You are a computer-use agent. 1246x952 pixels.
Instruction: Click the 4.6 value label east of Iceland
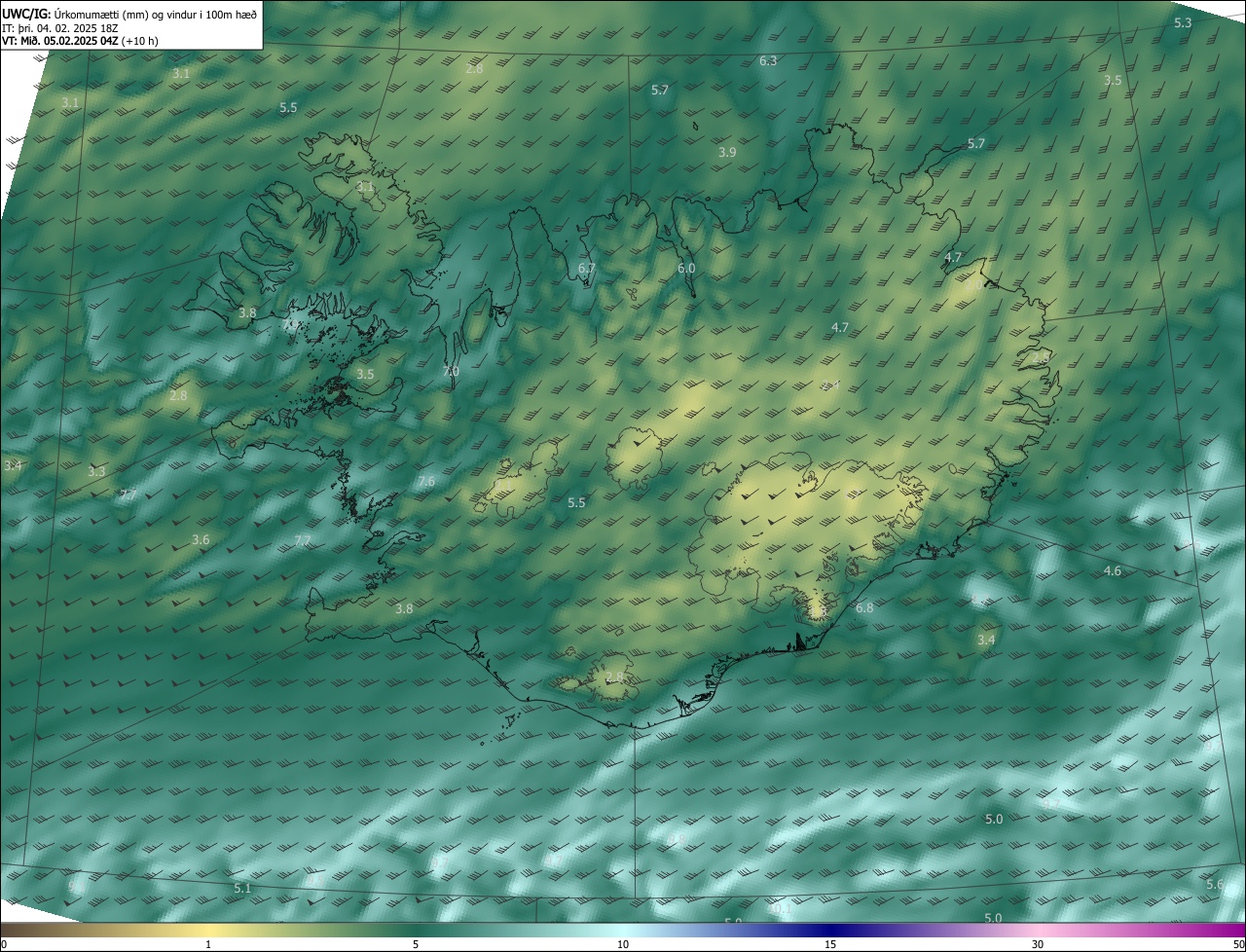(1113, 570)
